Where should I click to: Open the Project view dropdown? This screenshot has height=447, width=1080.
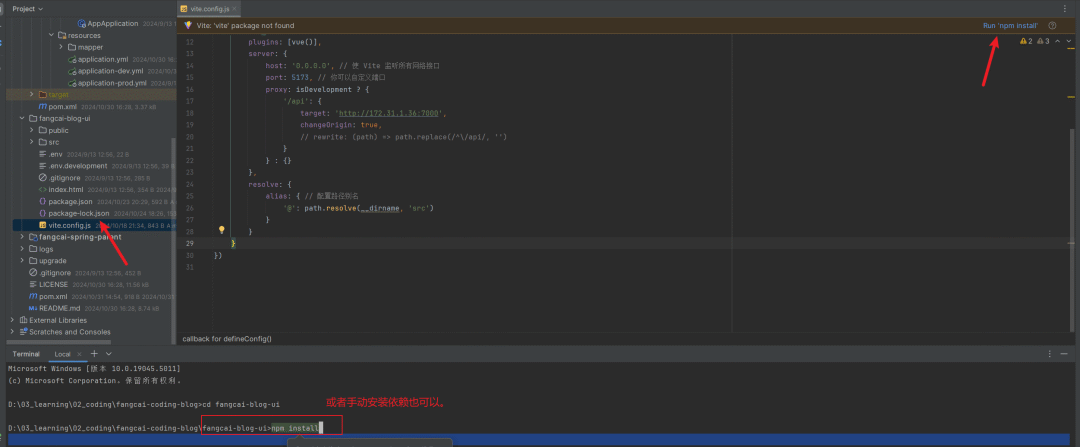click(27, 8)
